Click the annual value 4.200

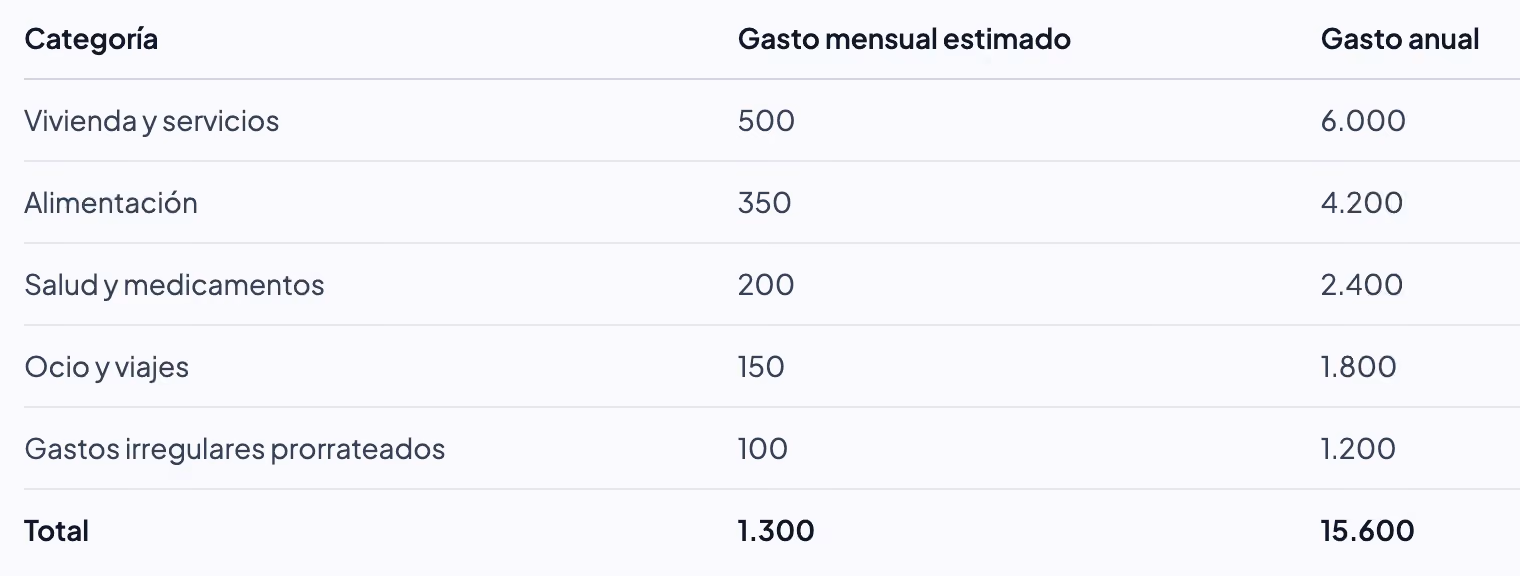click(1362, 203)
